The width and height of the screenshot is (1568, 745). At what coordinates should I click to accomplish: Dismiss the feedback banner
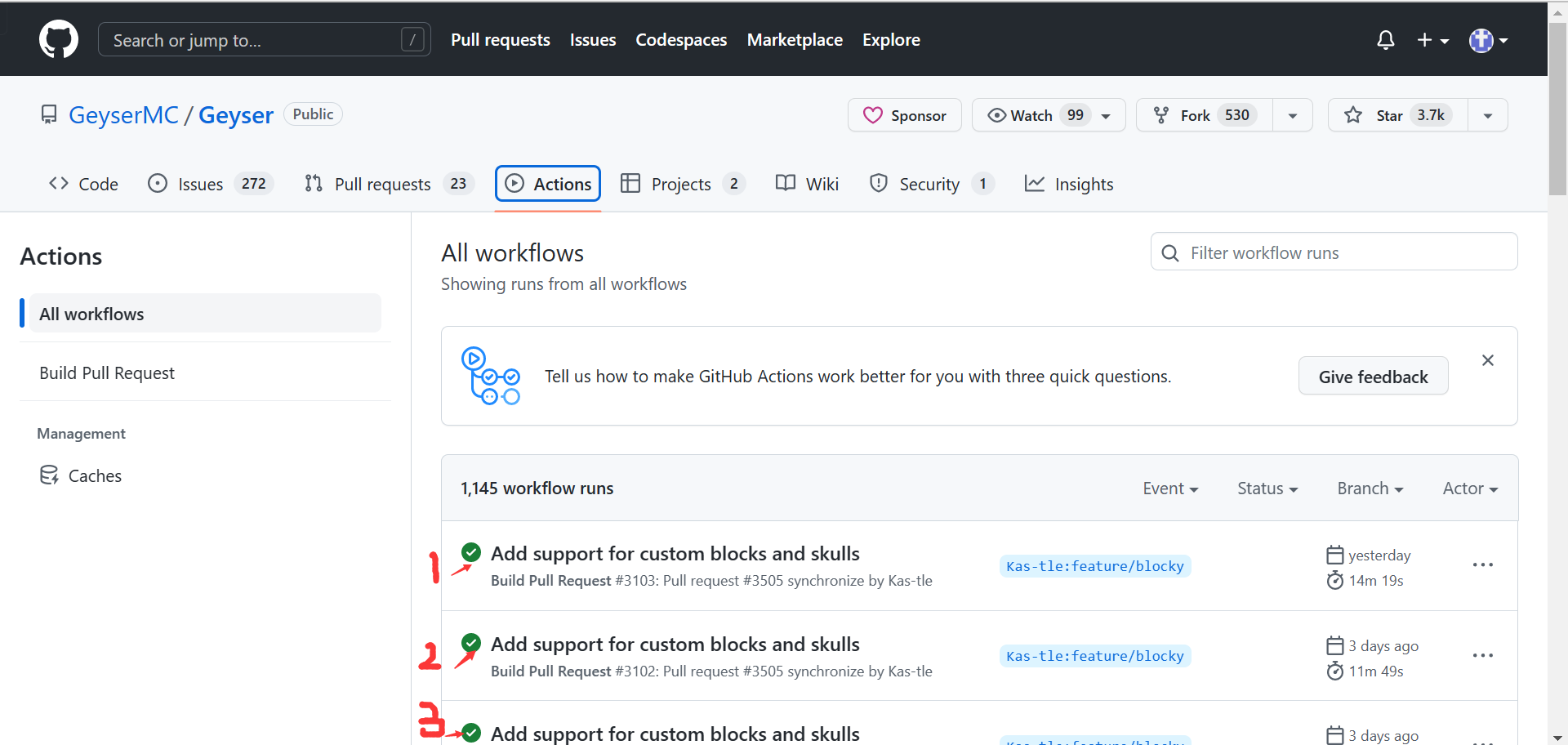pos(1488,360)
